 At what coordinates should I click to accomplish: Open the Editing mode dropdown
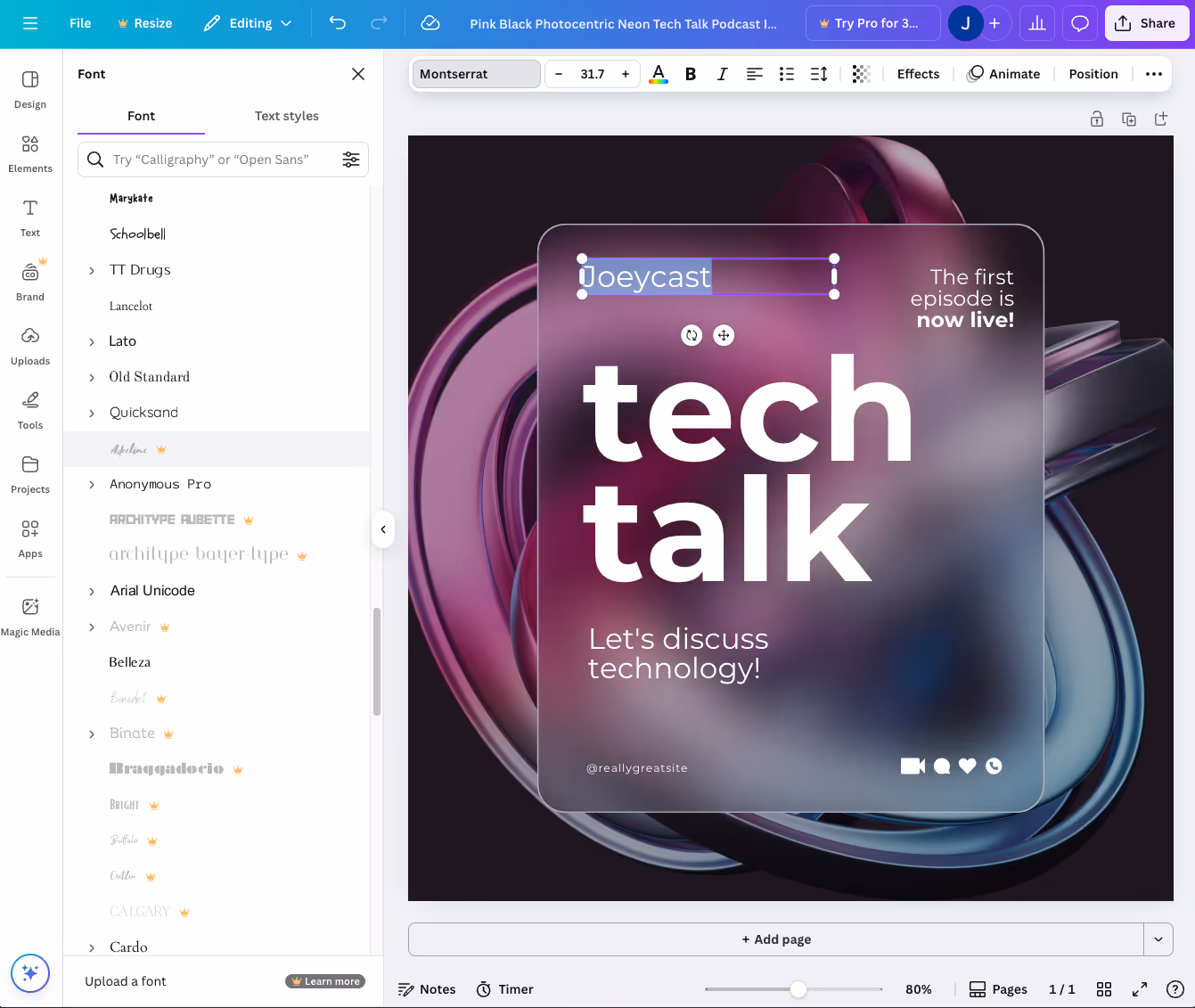pos(248,23)
